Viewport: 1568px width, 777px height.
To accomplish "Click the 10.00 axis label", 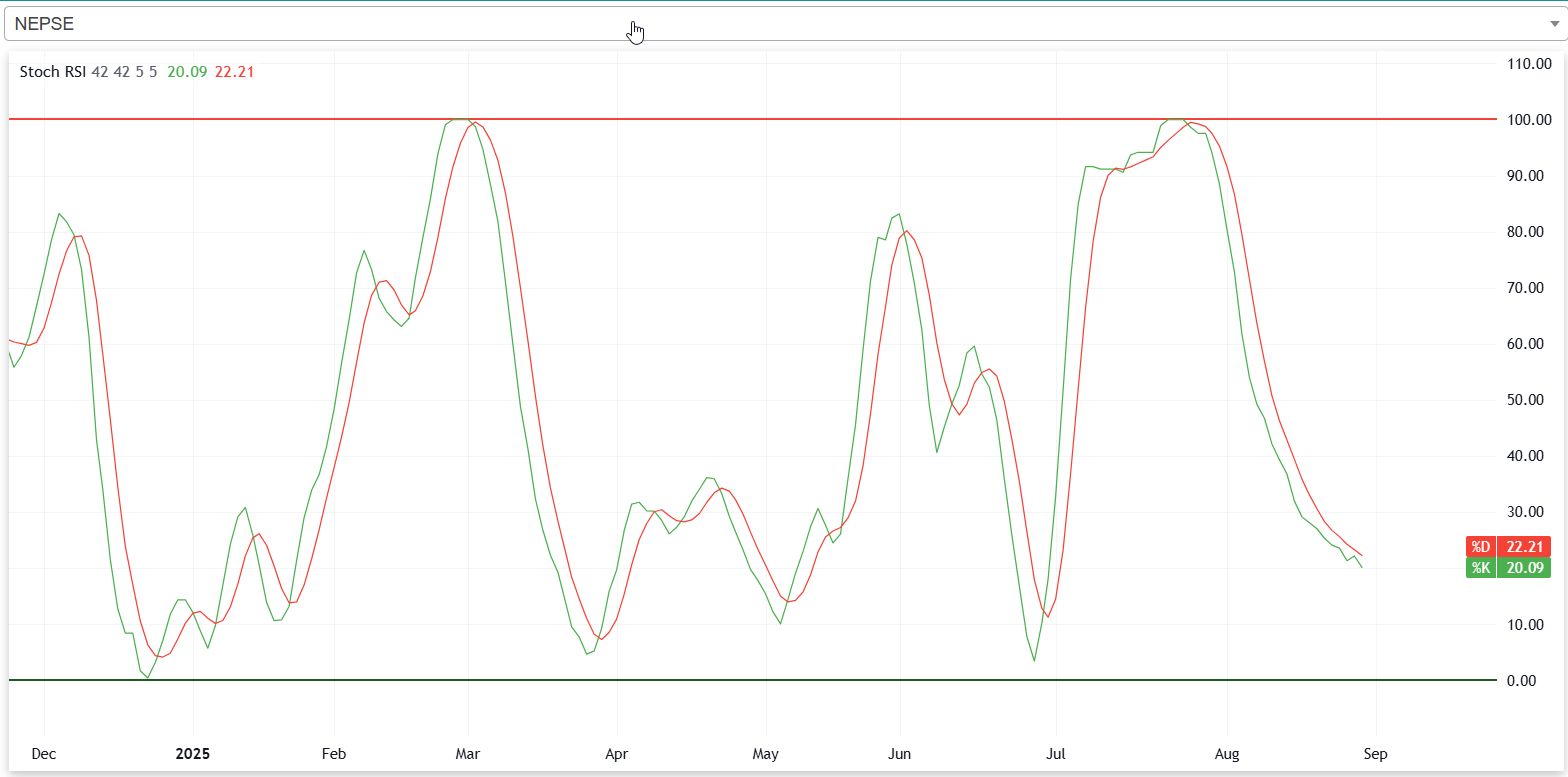I will pos(1525,625).
